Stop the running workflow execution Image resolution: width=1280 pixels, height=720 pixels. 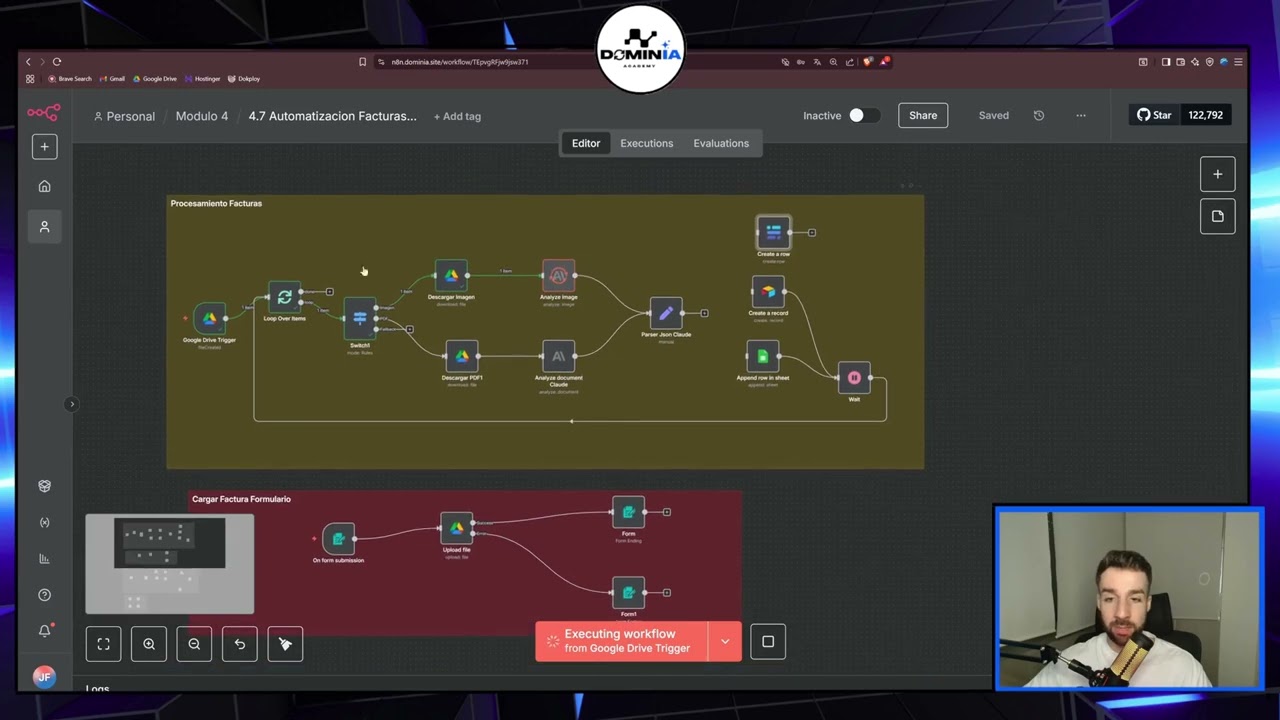click(768, 642)
